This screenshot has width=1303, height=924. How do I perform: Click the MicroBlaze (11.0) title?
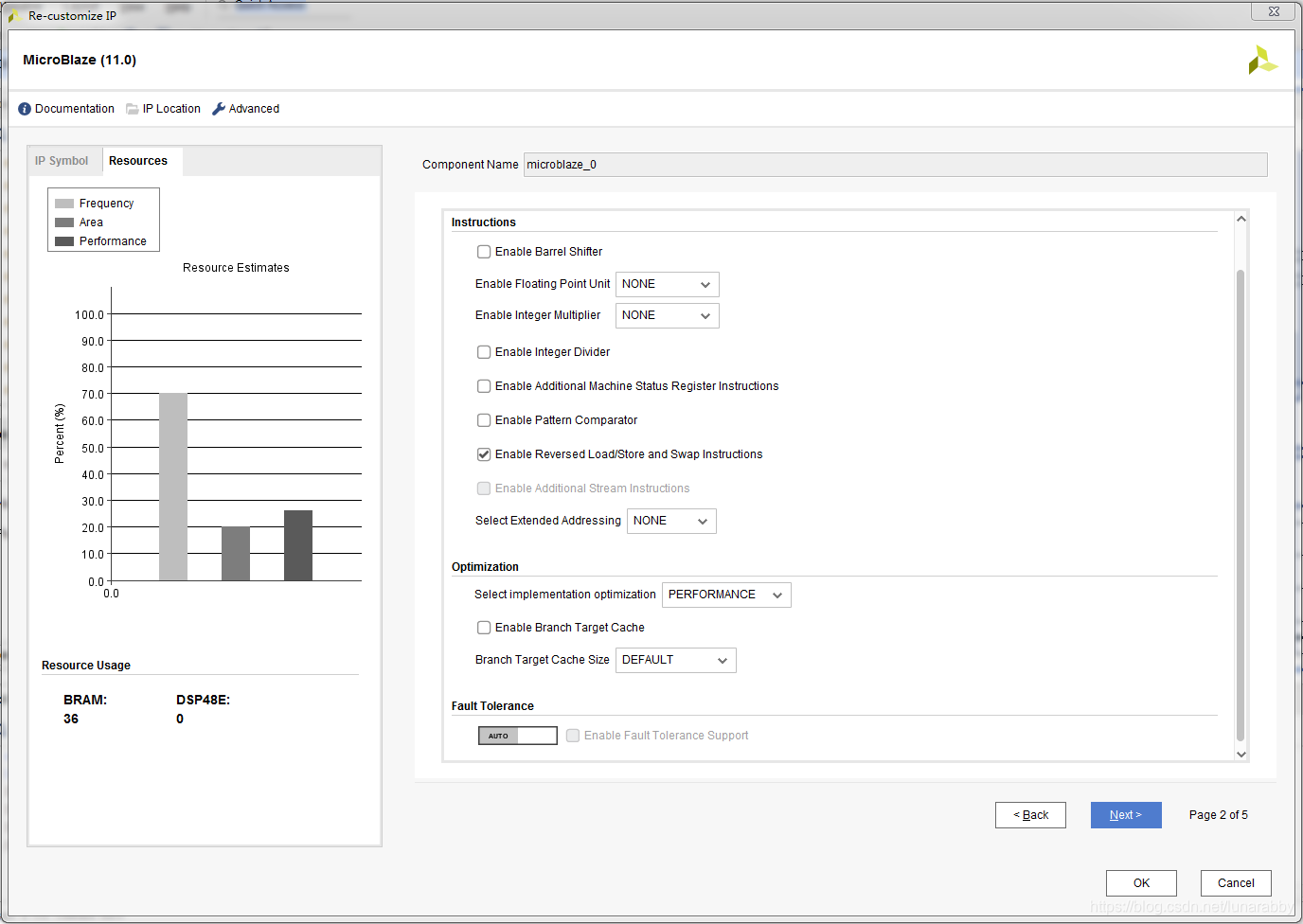[80, 60]
